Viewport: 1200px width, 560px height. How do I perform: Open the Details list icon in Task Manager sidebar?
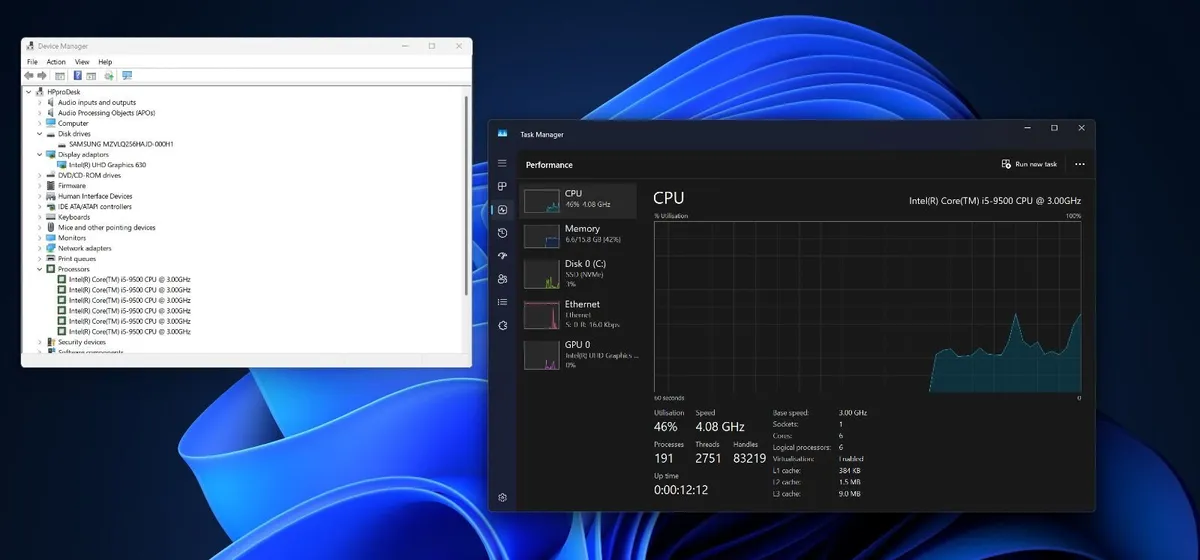502,302
